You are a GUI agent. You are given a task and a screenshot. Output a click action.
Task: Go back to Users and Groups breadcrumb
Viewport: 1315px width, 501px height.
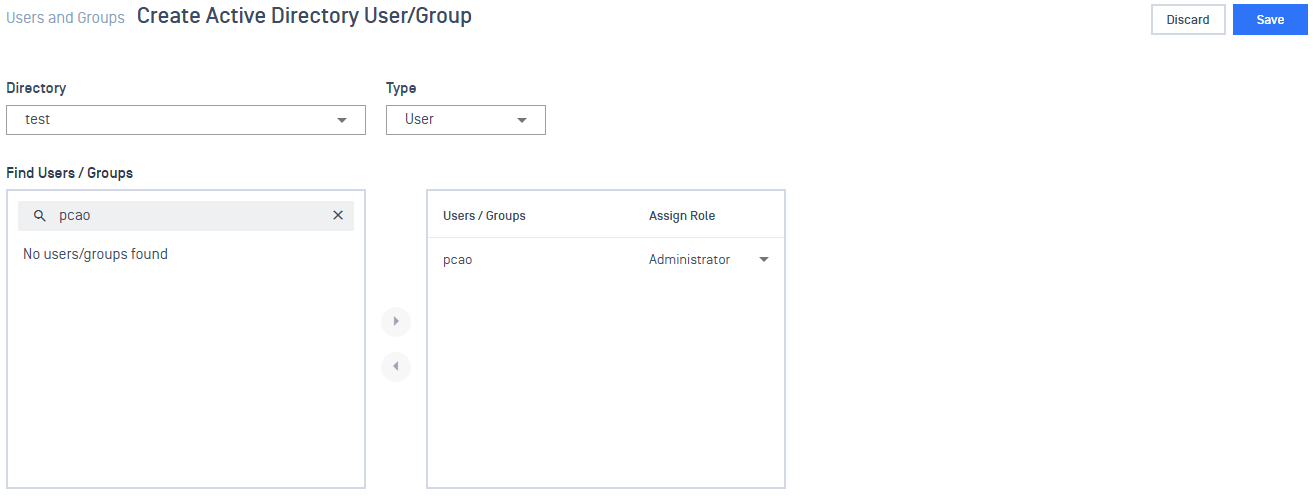pos(66,18)
